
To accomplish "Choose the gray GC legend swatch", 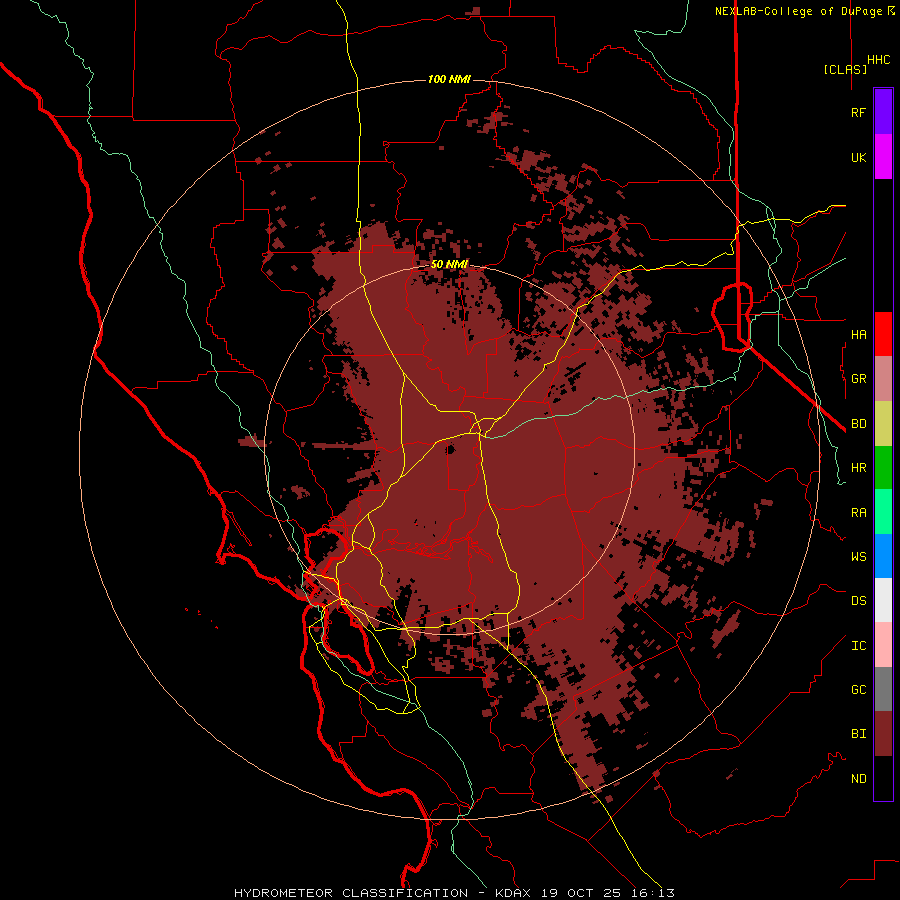I will 883,689.
